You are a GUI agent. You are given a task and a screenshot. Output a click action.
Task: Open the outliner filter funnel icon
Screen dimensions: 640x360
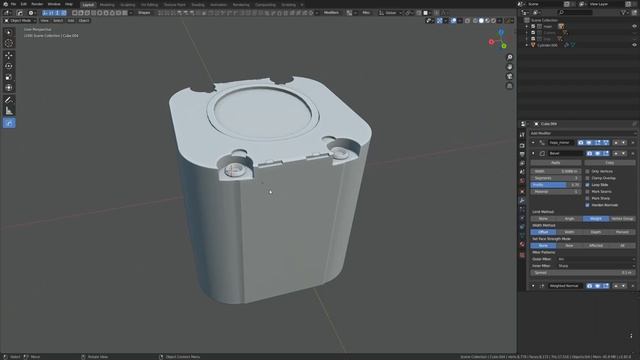[623, 13]
